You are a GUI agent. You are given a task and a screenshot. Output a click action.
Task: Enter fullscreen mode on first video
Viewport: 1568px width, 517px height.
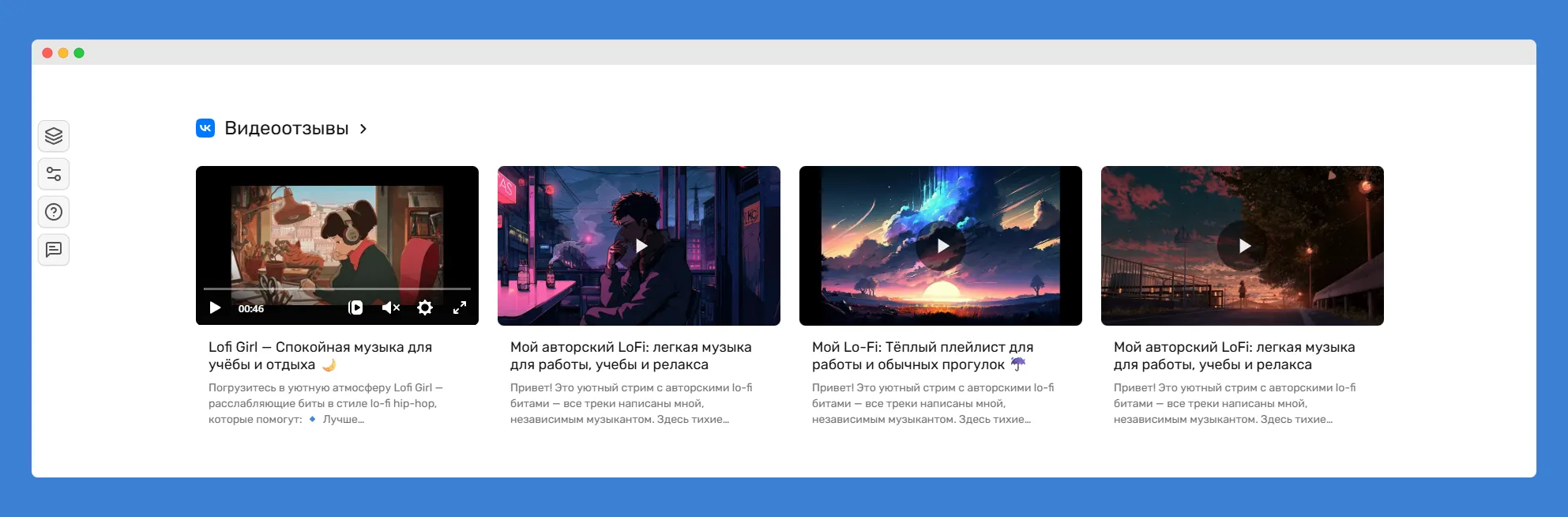[460, 308]
